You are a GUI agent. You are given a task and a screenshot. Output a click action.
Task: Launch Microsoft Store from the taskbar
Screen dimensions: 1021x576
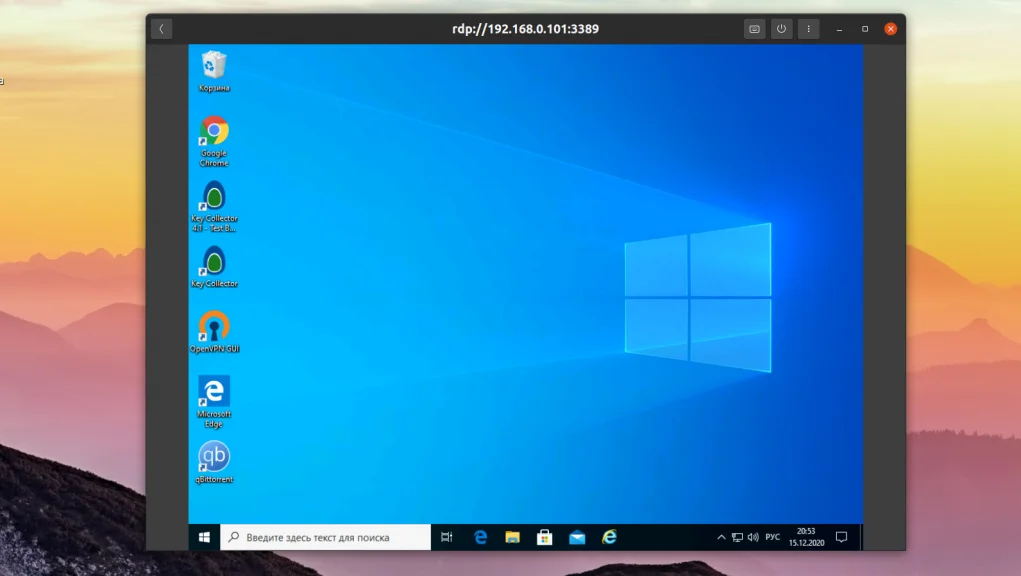click(x=544, y=537)
